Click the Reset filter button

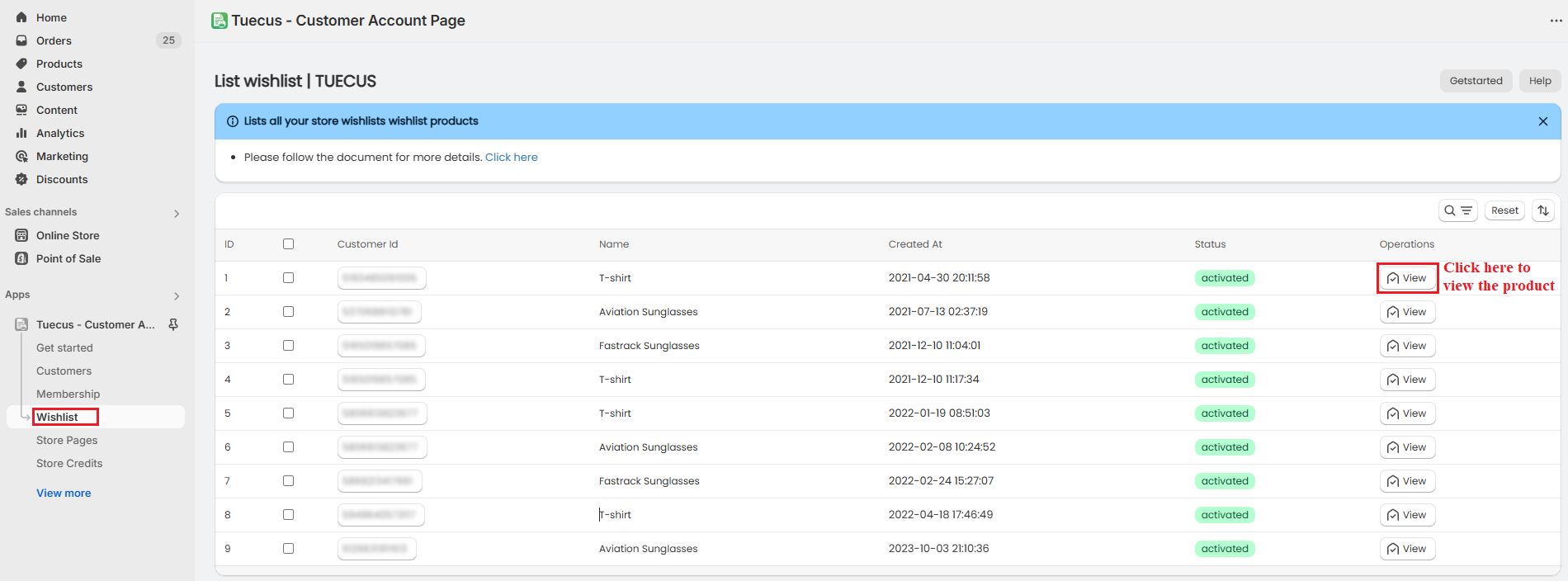1504,210
